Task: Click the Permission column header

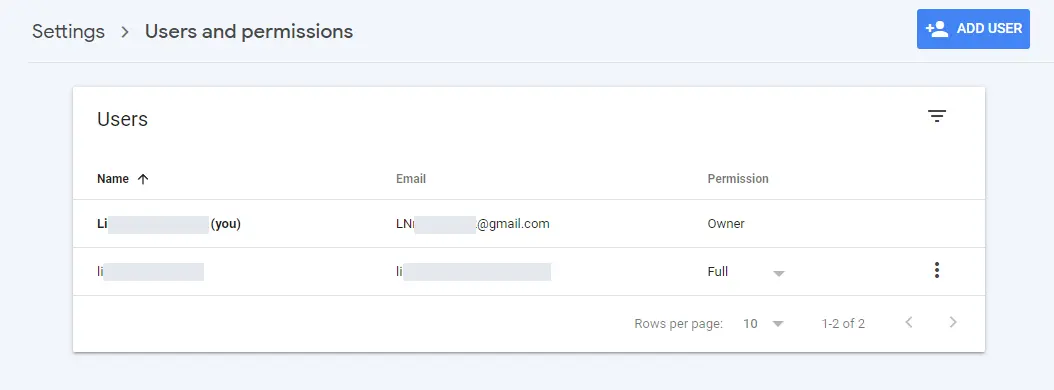Action: (x=738, y=179)
